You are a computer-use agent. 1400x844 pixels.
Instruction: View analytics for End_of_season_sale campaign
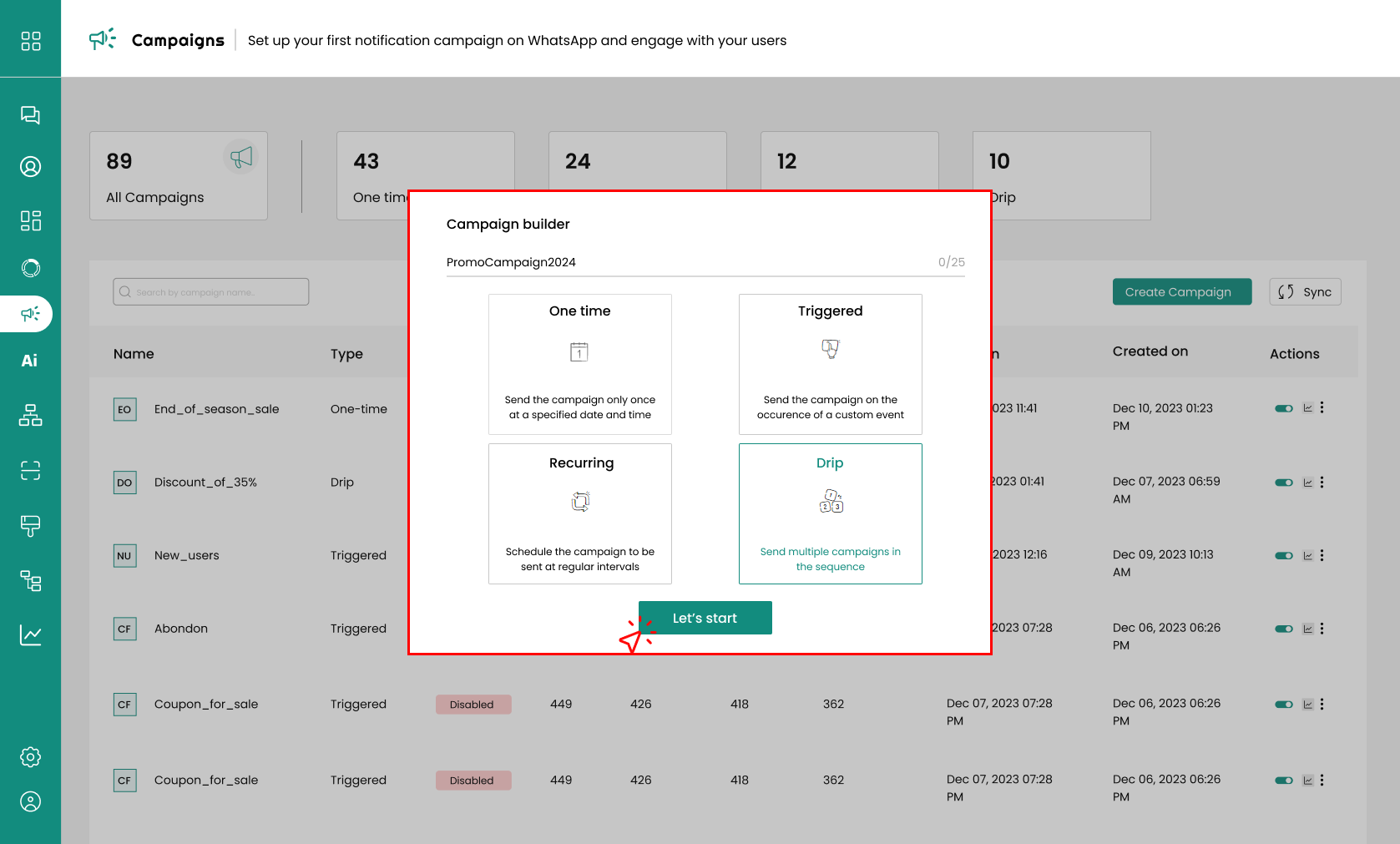pyautogui.click(x=1307, y=408)
